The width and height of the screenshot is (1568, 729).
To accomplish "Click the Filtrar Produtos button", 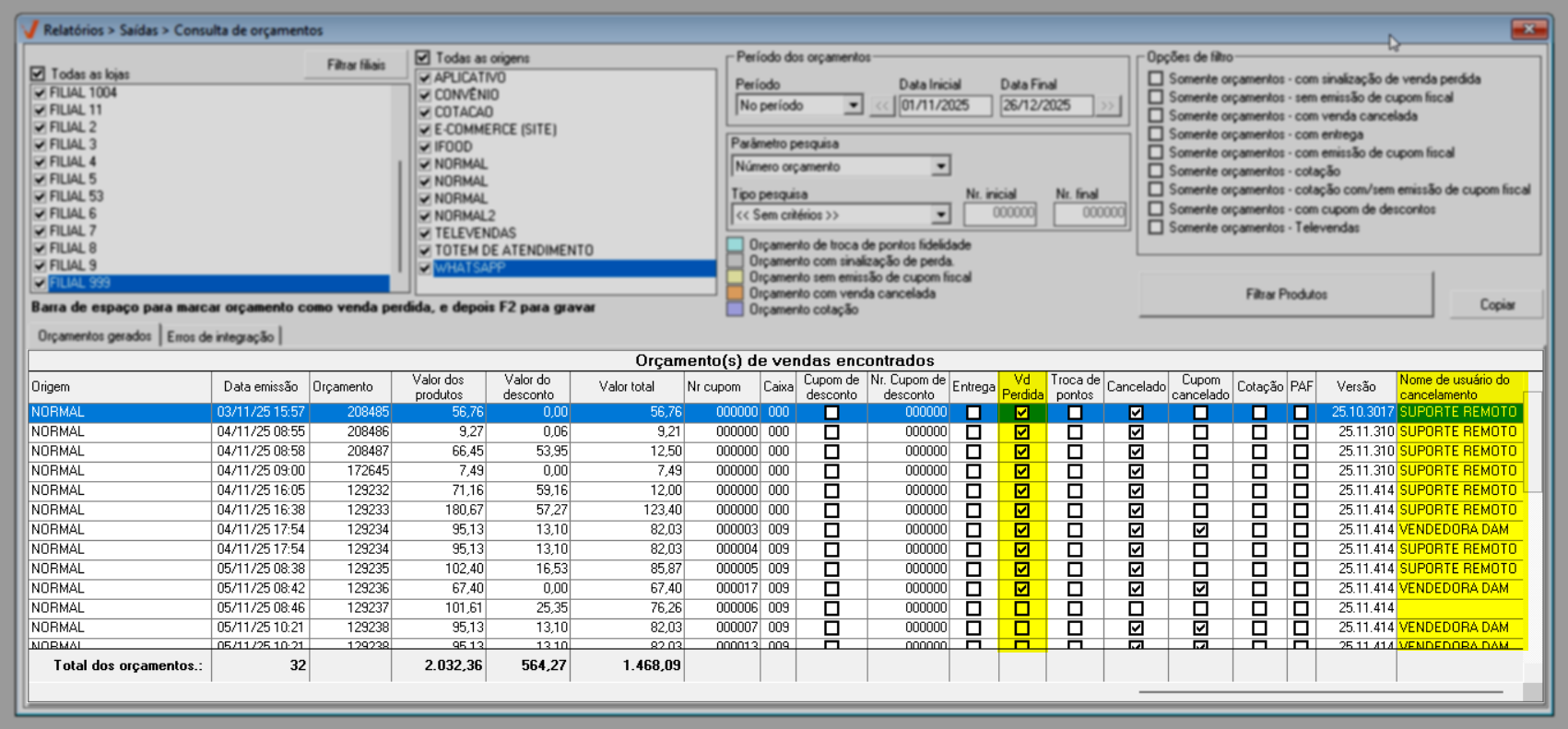I will (1286, 295).
